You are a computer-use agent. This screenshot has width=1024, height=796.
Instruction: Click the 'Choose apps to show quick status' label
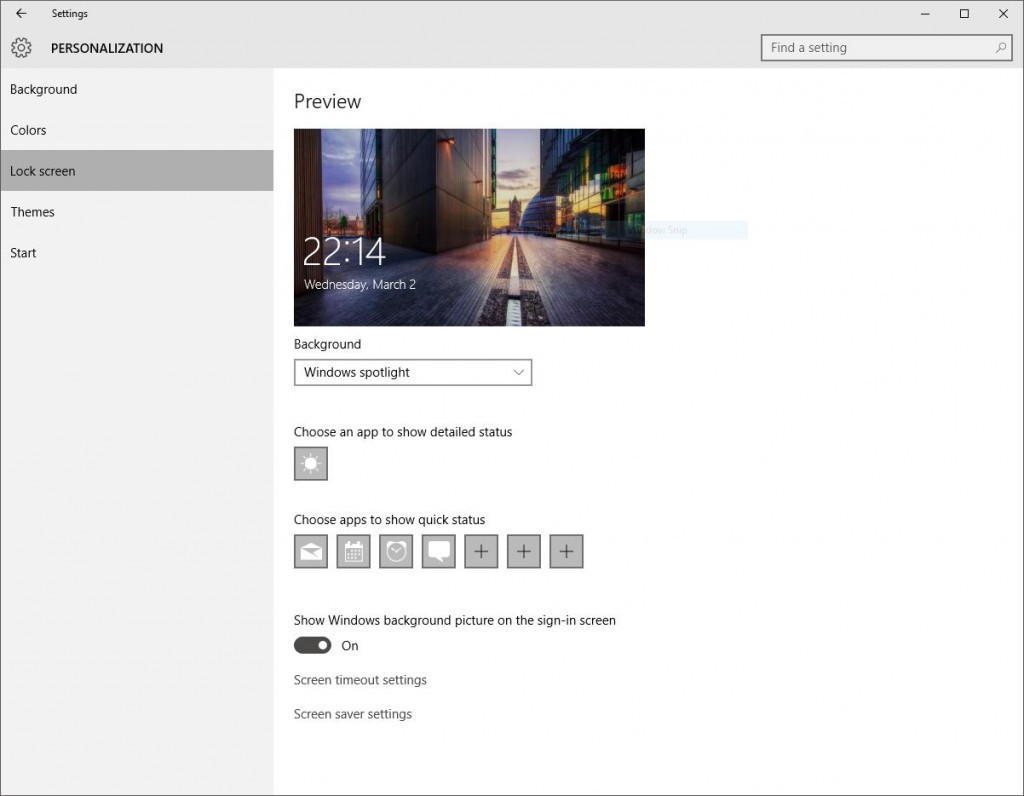(x=389, y=520)
